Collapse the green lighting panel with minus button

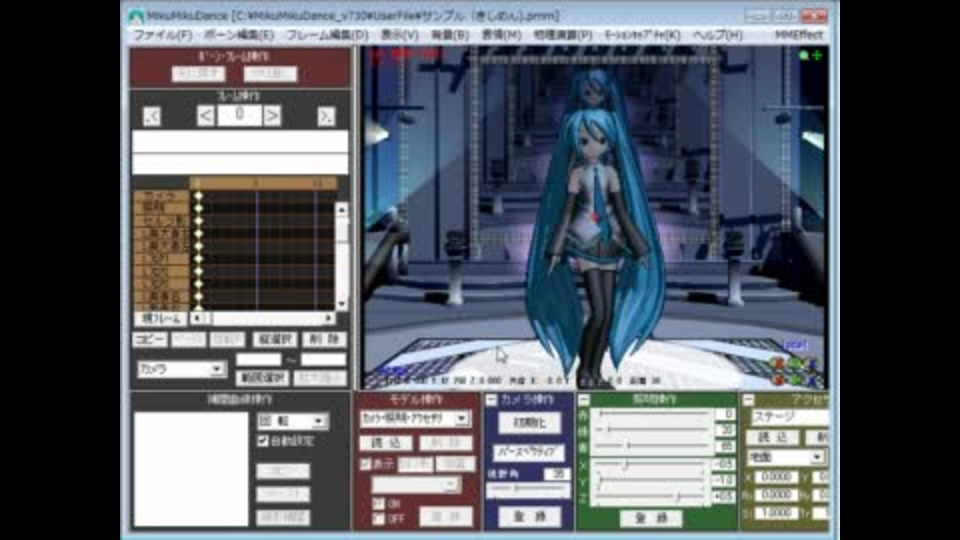(583, 400)
